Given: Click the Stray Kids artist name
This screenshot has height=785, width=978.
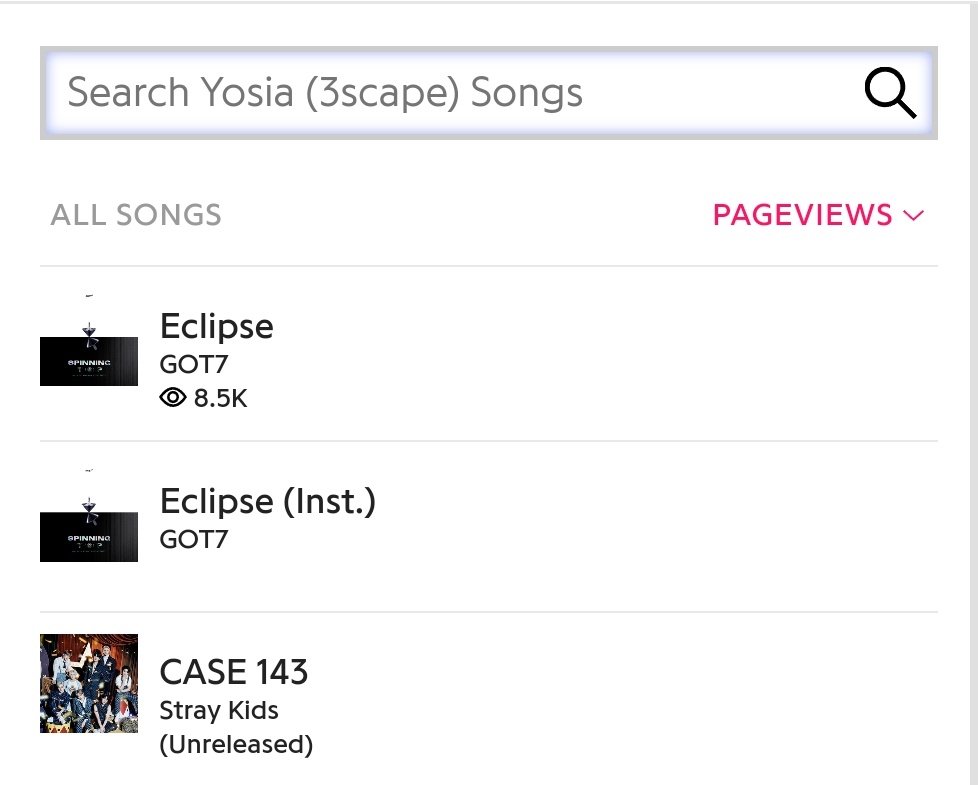Looking at the screenshot, I should point(219,710).
